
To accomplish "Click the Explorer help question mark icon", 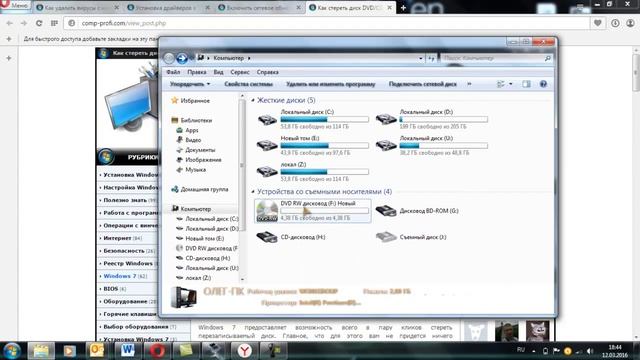I will [x=543, y=84].
